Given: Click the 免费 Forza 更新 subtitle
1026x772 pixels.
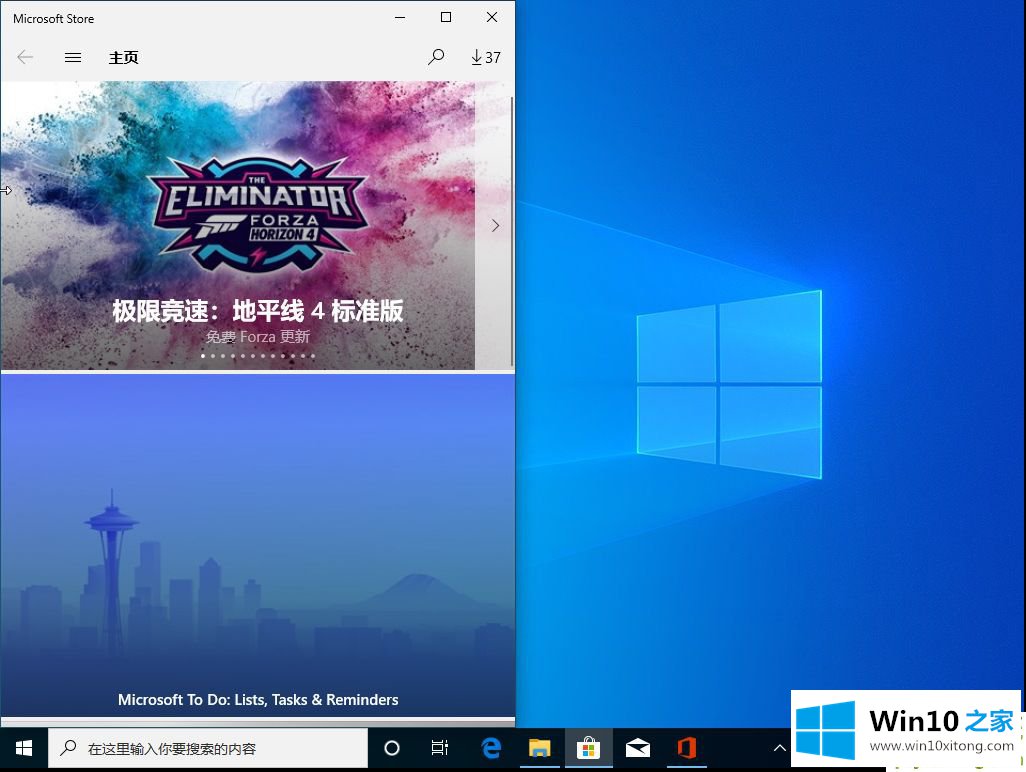Looking at the screenshot, I should (x=258, y=337).
